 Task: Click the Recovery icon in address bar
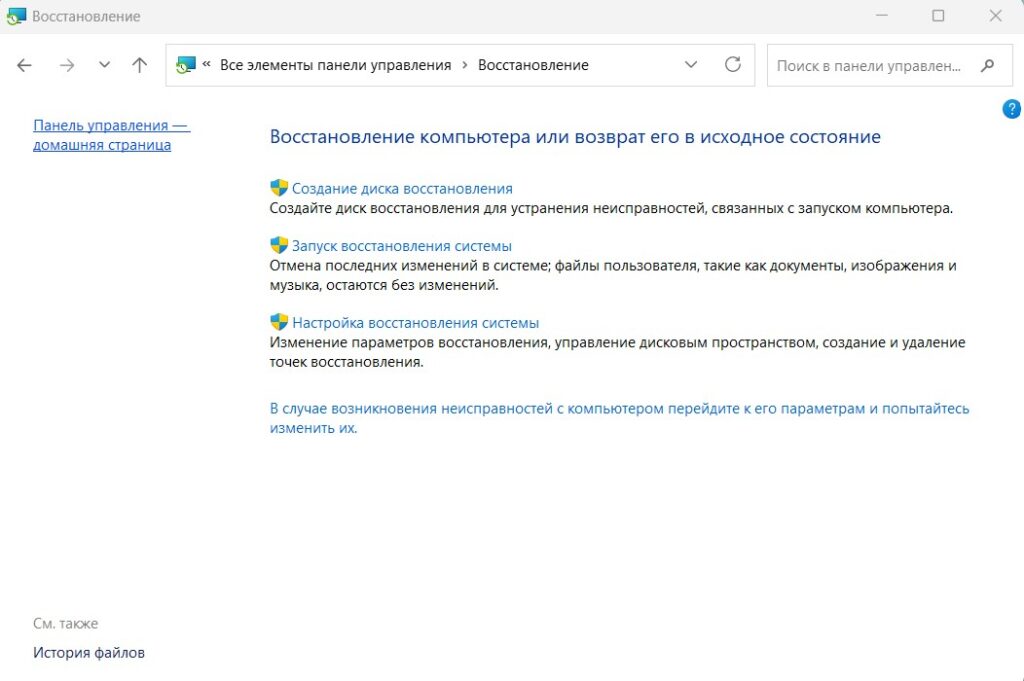point(186,65)
